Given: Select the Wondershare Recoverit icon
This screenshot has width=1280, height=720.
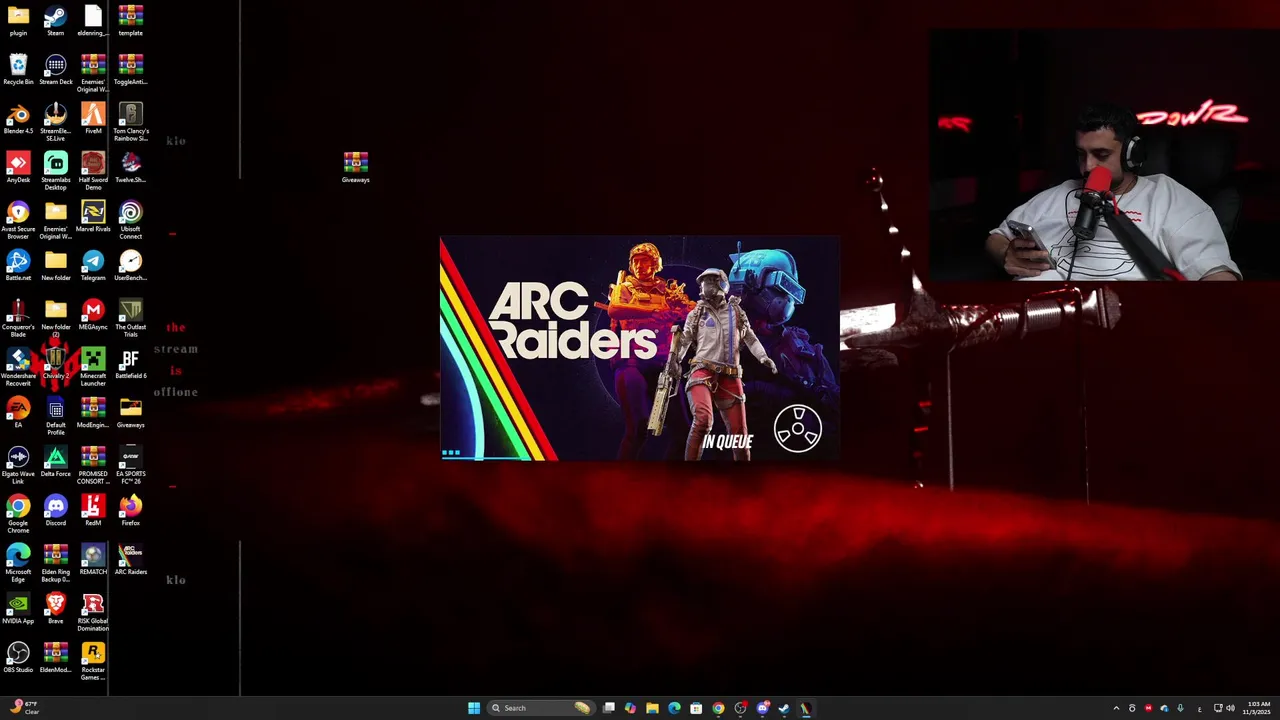Looking at the screenshot, I should 18,366.
